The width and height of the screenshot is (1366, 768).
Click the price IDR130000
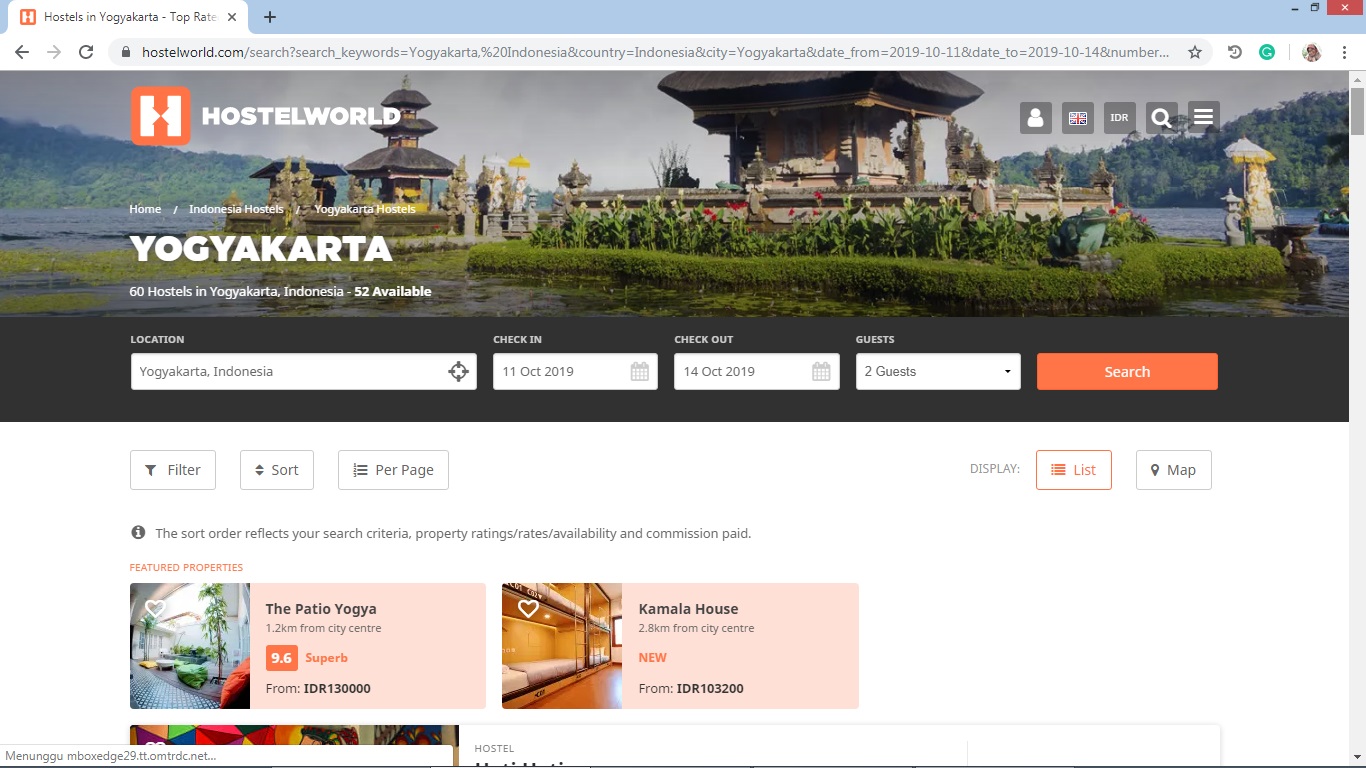click(x=337, y=689)
